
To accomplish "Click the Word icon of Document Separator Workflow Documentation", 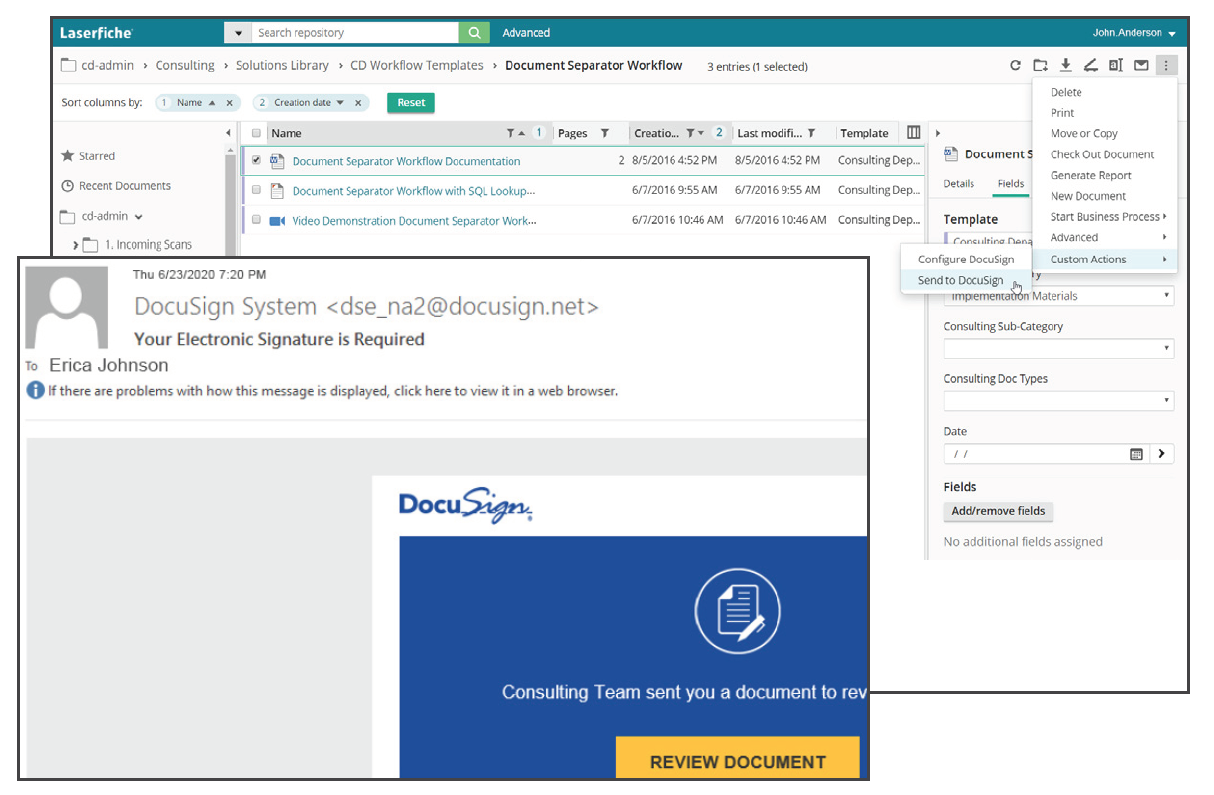I will coord(277,161).
